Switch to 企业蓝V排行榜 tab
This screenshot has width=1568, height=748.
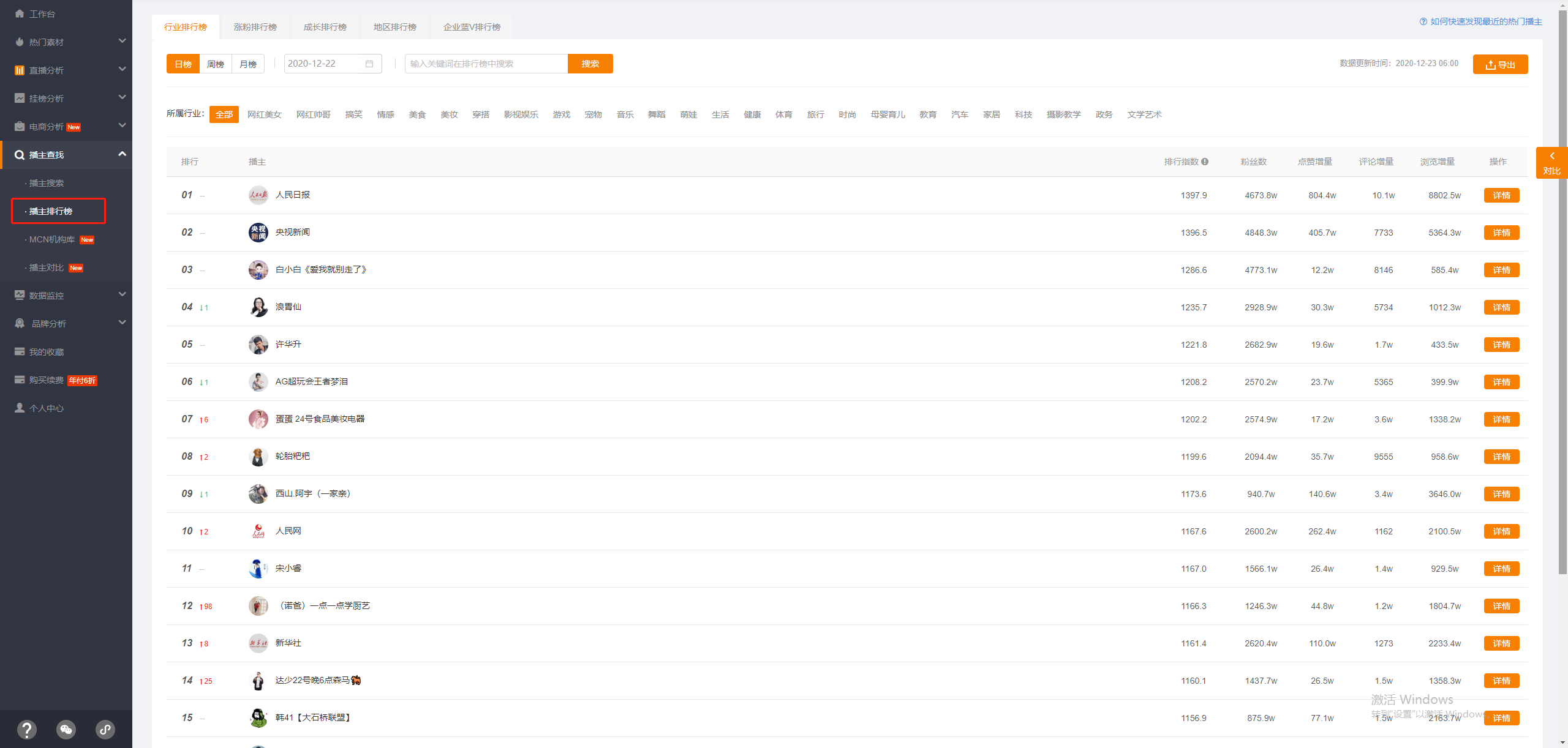point(472,27)
